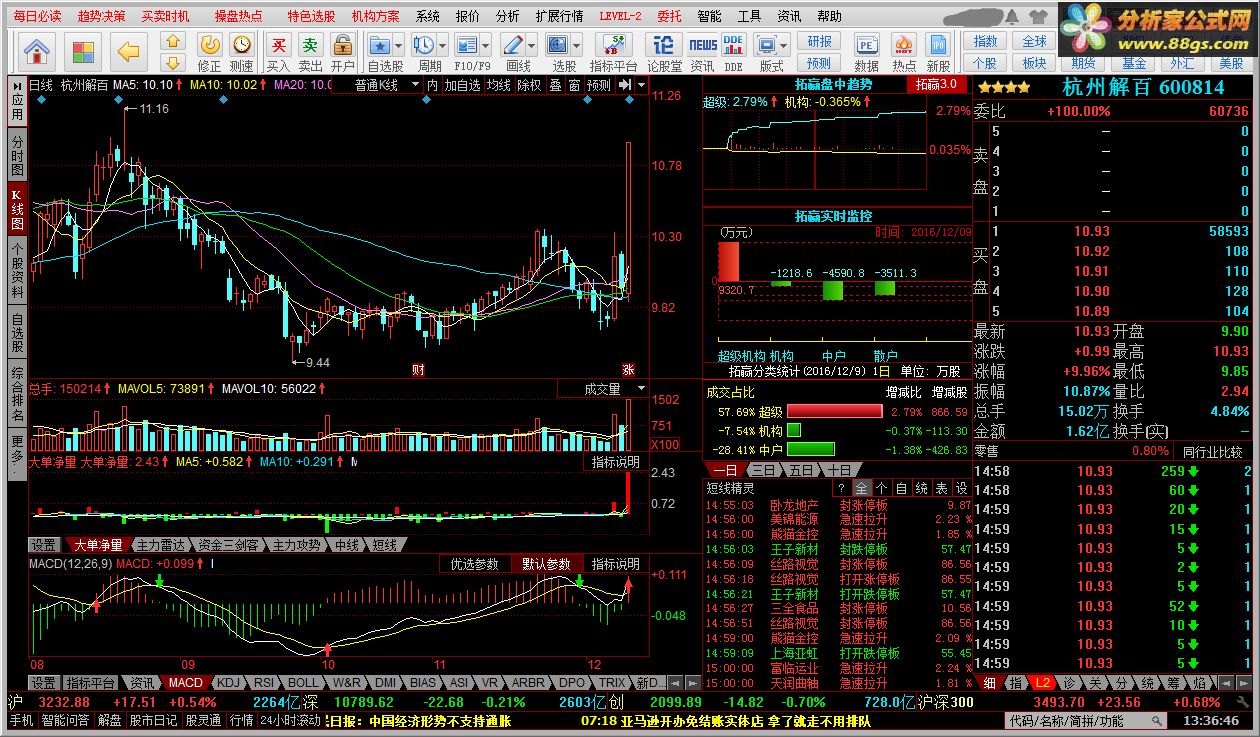Expand the 成交量 indicator dropdown

point(641,389)
